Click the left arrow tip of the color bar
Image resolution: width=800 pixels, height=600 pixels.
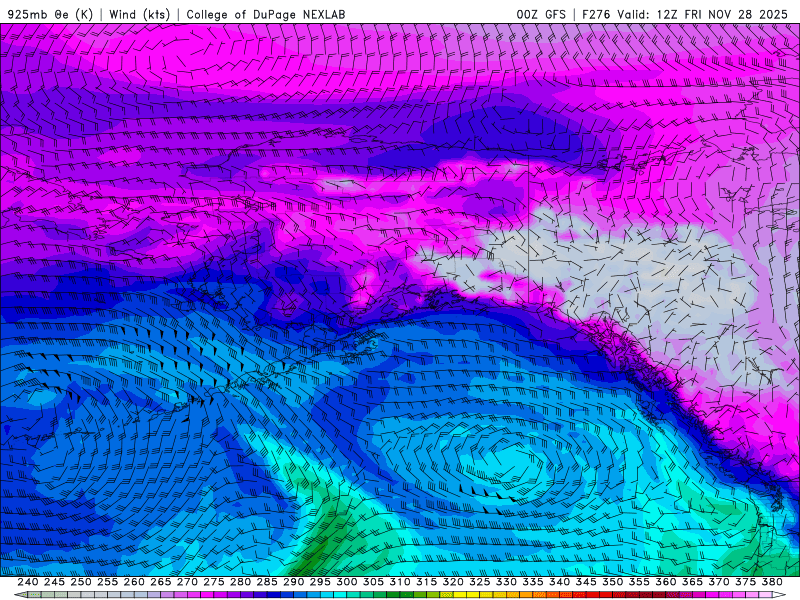(x=19, y=595)
